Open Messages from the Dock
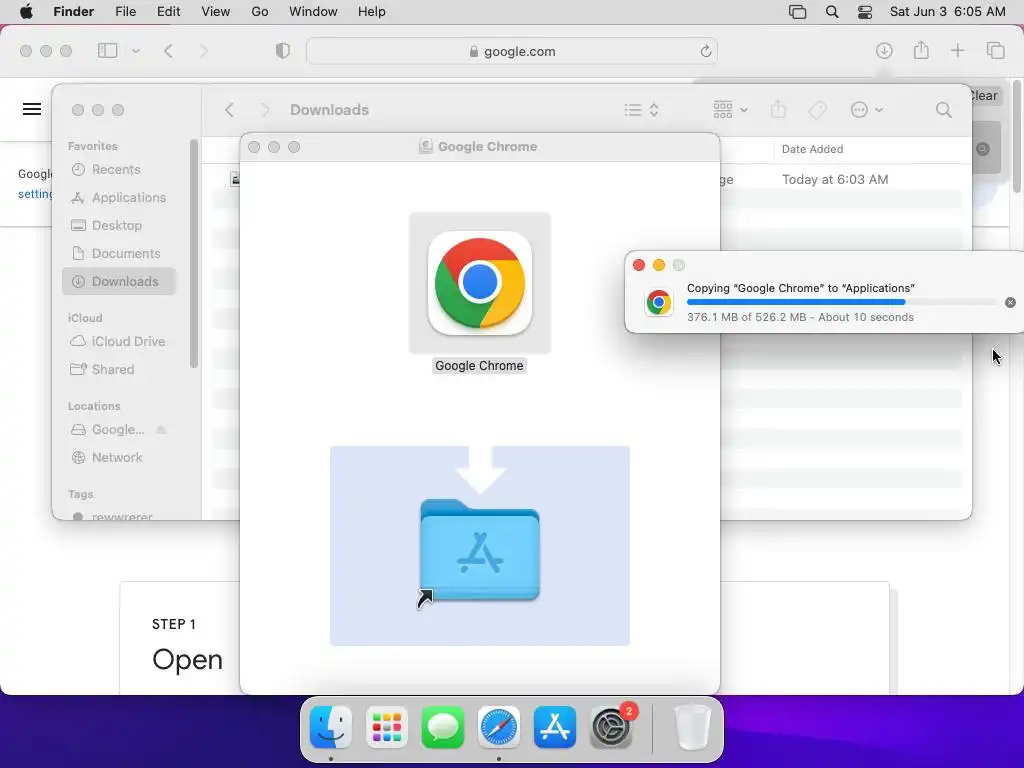The width and height of the screenshot is (1024, 768). pyautogui.click(x=443, y=727)
